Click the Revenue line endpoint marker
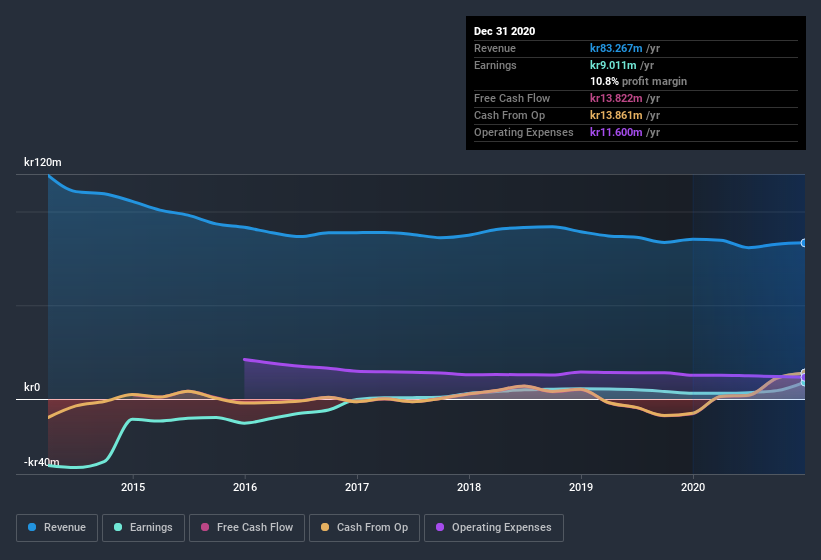 click(803, 243)
